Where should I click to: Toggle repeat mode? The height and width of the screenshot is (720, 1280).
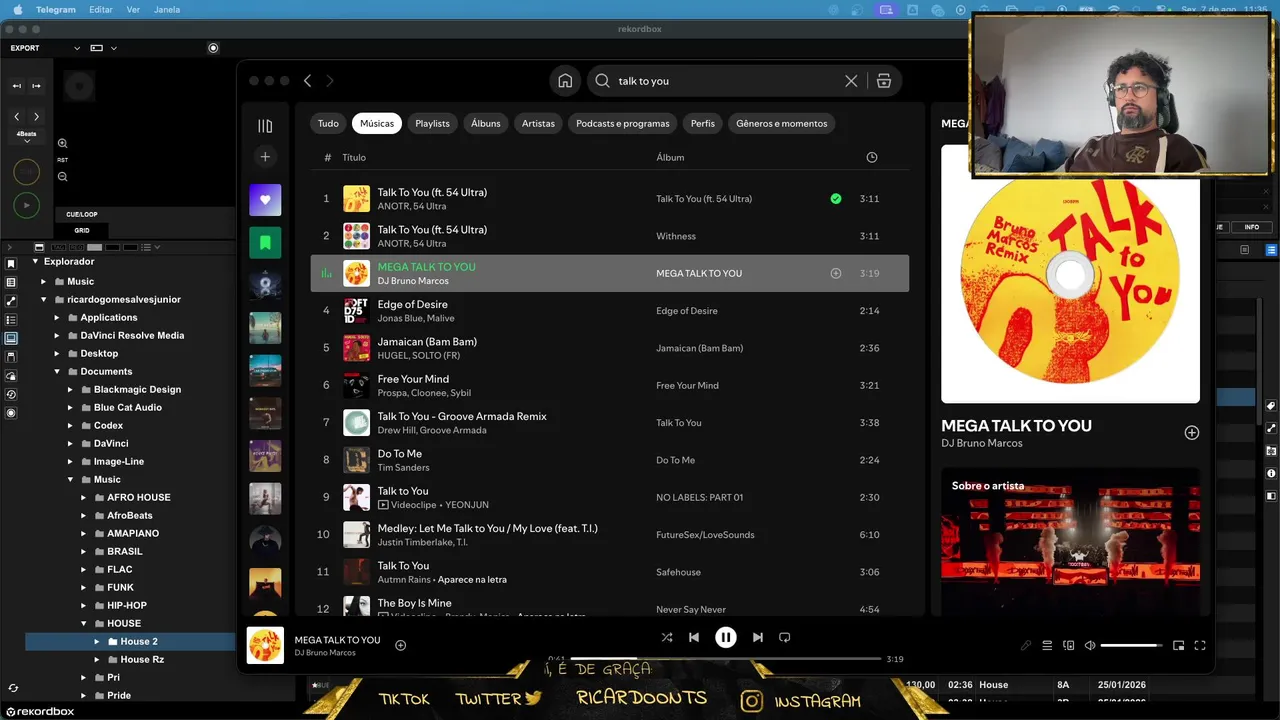(x=785, y=637)
